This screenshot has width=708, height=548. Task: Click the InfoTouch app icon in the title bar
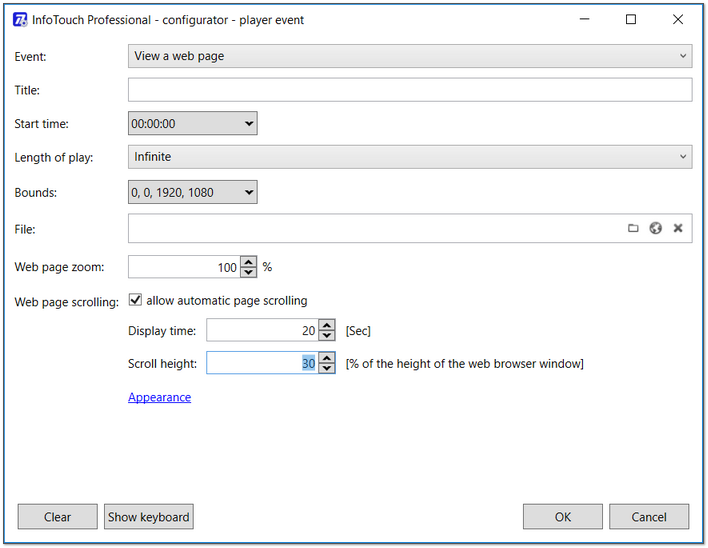point(20,20)
